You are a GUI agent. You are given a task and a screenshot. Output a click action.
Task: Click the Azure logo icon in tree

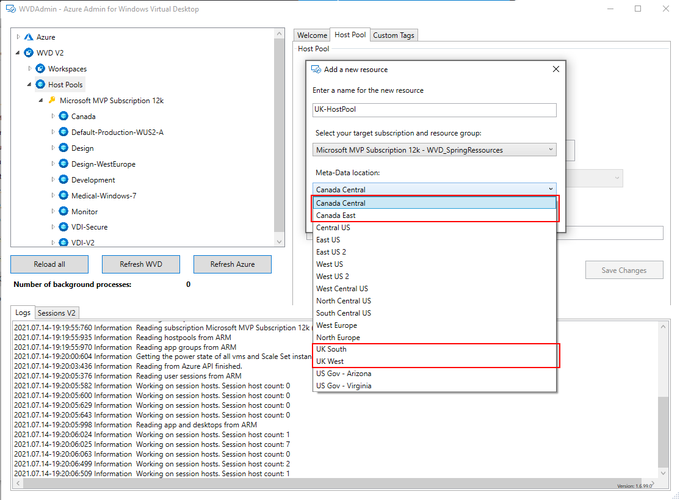(x=29, y=37)
